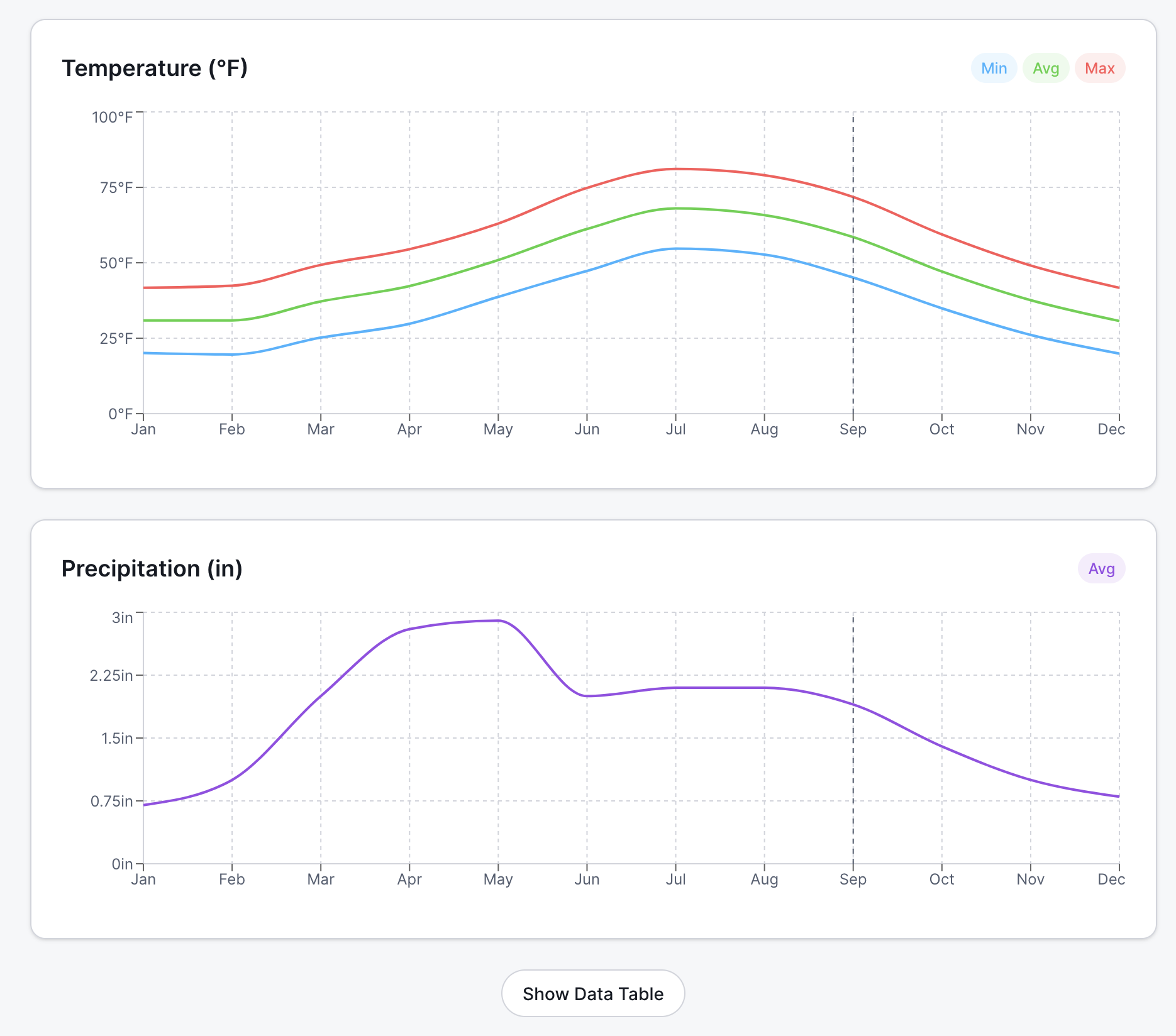
Task: Click the Temperature (°F) chart title
Action: click(x=155, y=69)
